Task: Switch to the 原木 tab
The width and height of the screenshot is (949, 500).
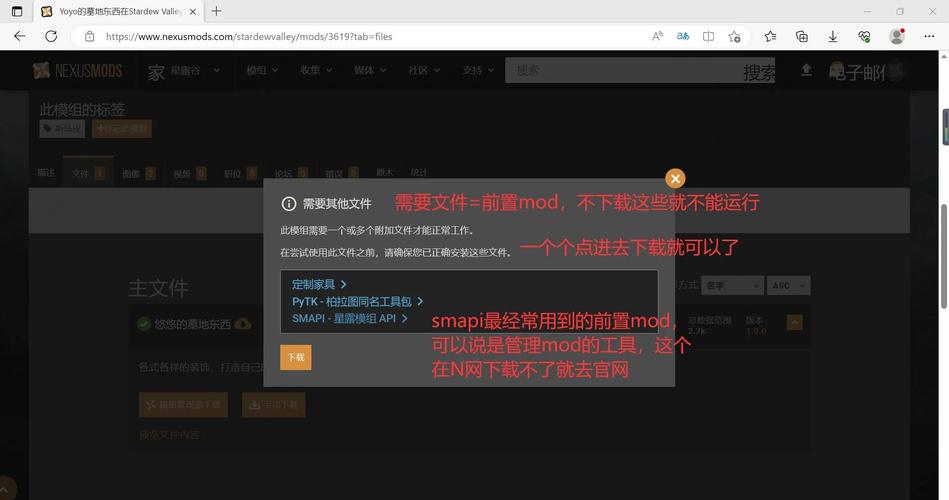Action: (x=385, y=173)
